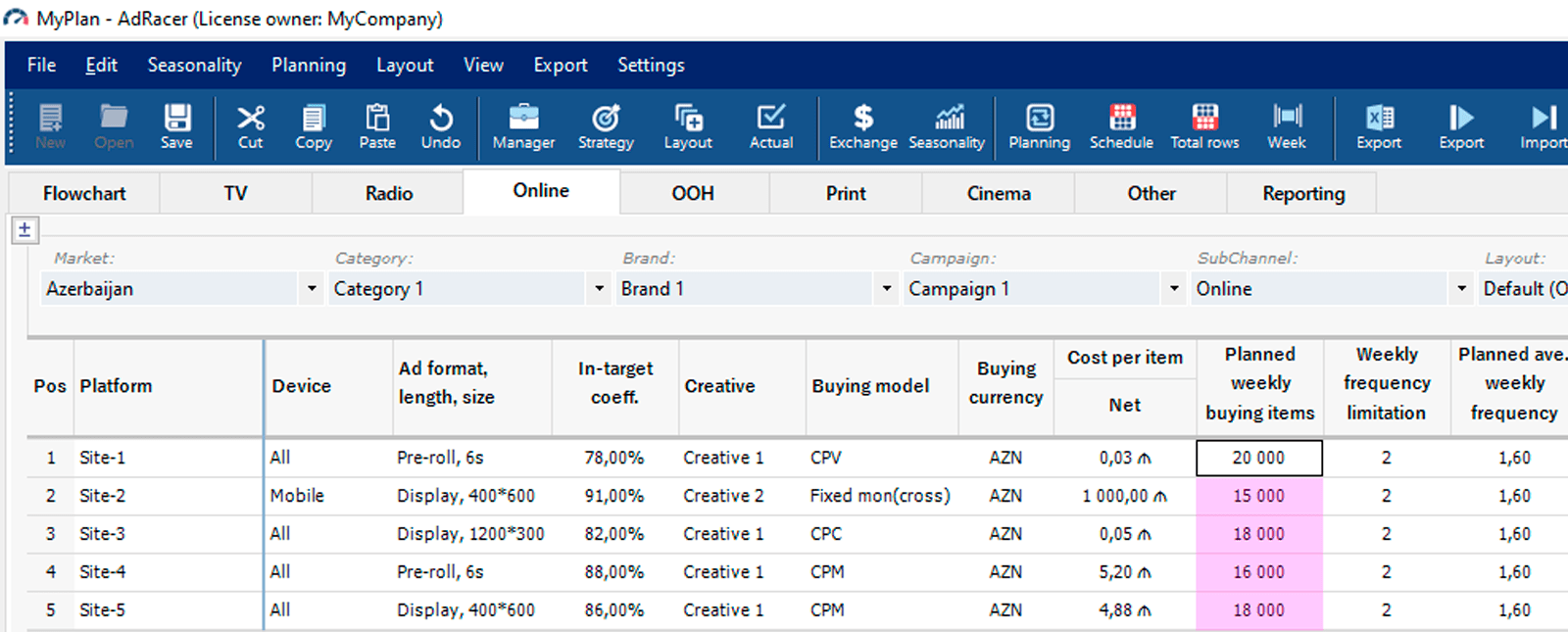The image size is (1568, 632).
Task: Click the Planning toolbar icon
Action: click(x=1040, y=126)
